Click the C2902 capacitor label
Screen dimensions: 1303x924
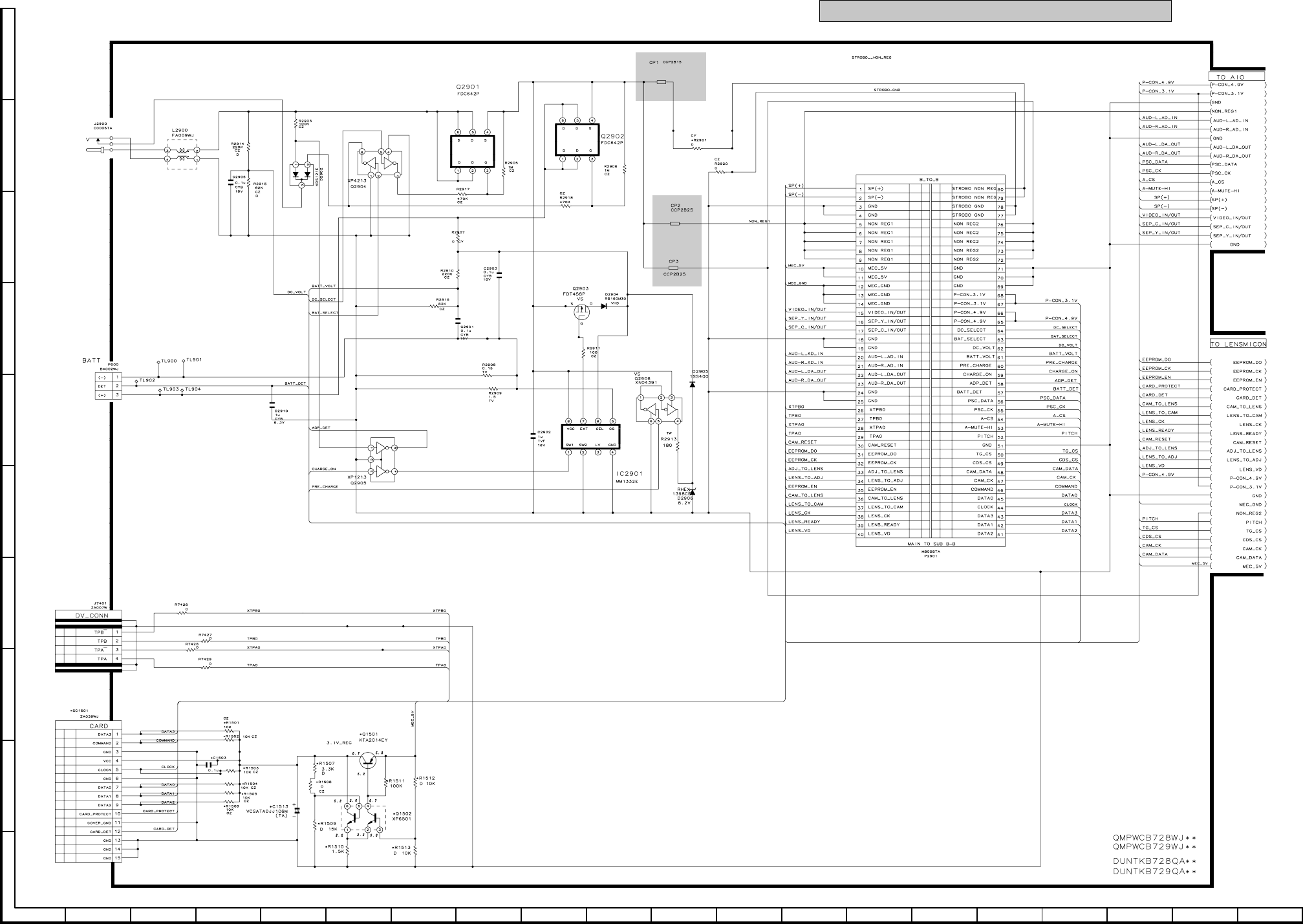(544, 438)
